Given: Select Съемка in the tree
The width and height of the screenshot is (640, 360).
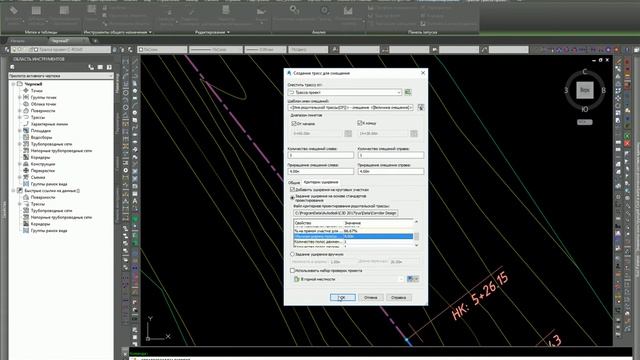Looking at the screenshot, I should (x=38, y=177).
